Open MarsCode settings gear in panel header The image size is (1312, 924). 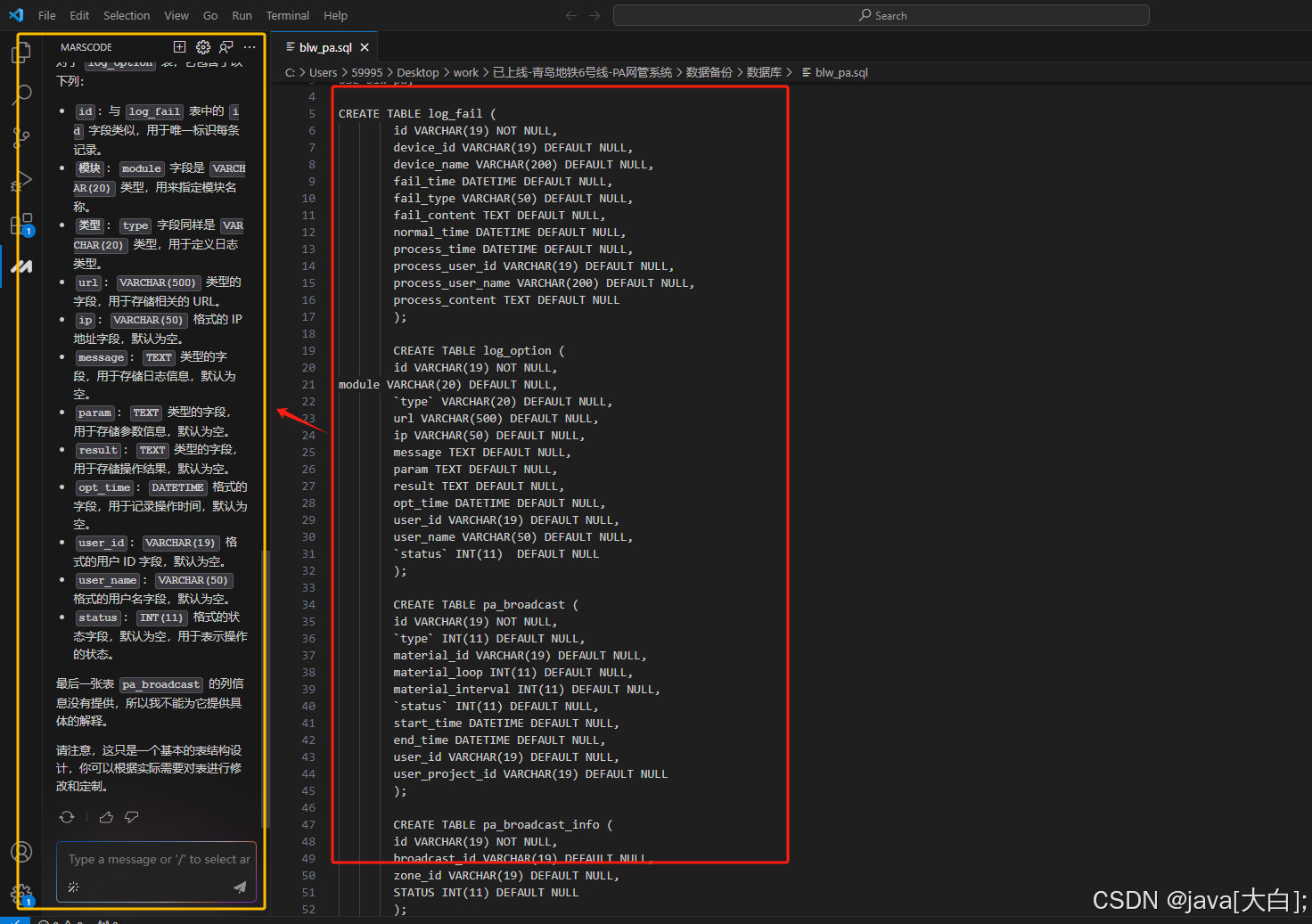[203, 47]
